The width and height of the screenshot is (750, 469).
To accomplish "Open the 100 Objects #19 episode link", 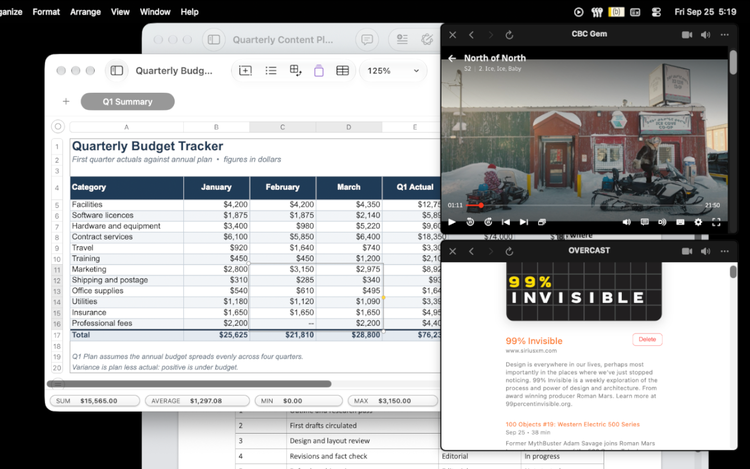I will (573, 424).
